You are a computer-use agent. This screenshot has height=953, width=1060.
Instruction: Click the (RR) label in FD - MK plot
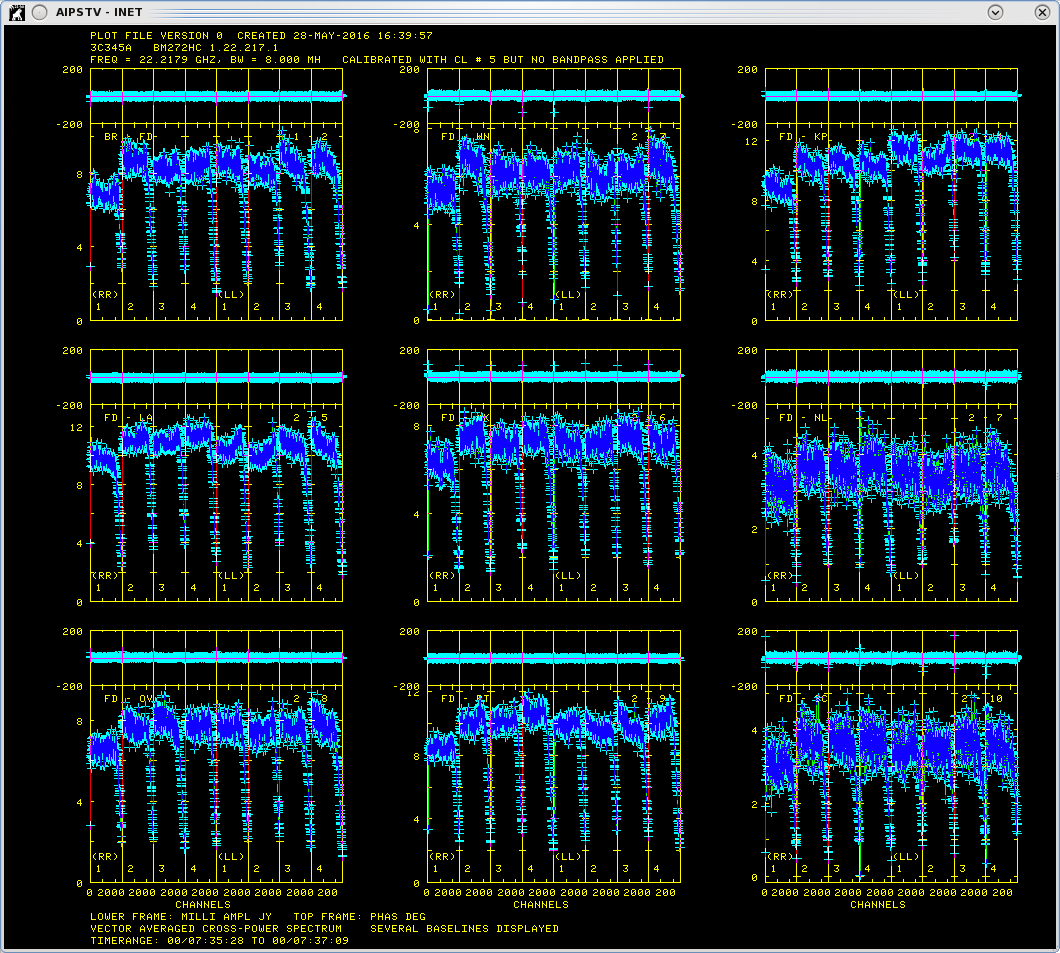(x=442, y=576)
